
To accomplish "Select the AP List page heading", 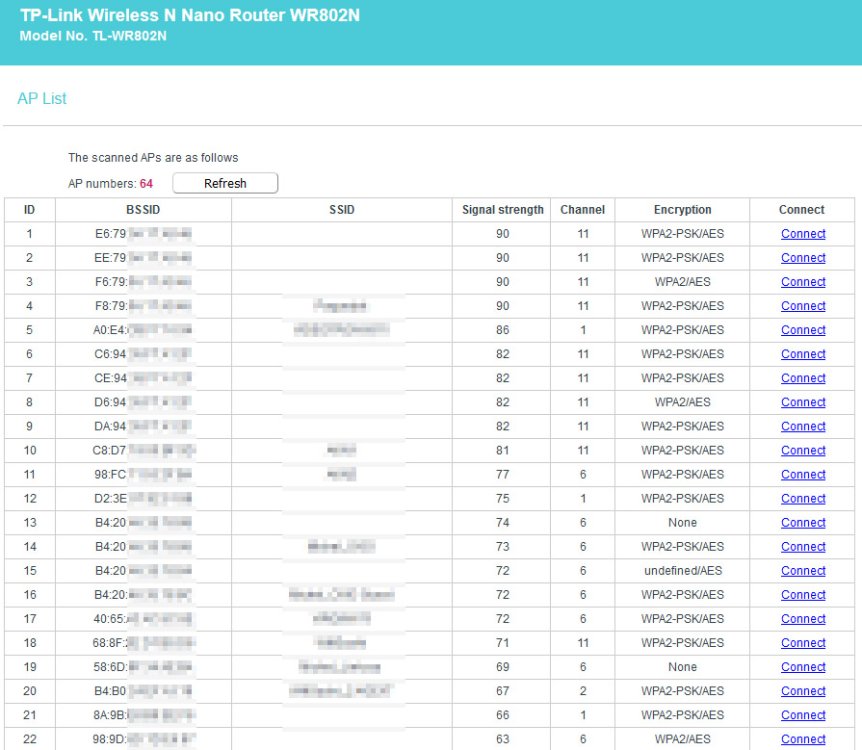I will coord(42,98).
